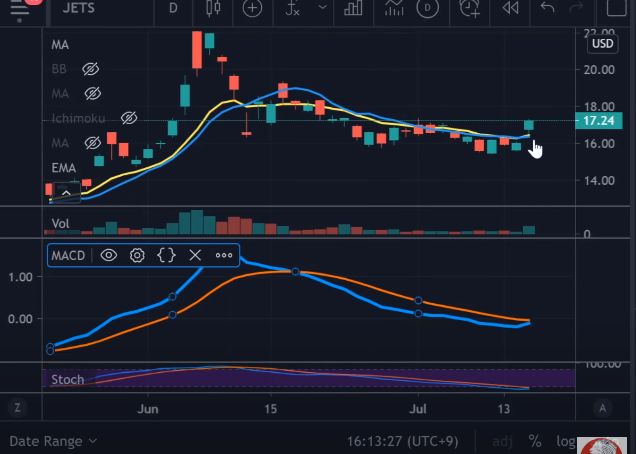Open the indicator templates icon
Screen dimensions: 636x454
[394, 8]
